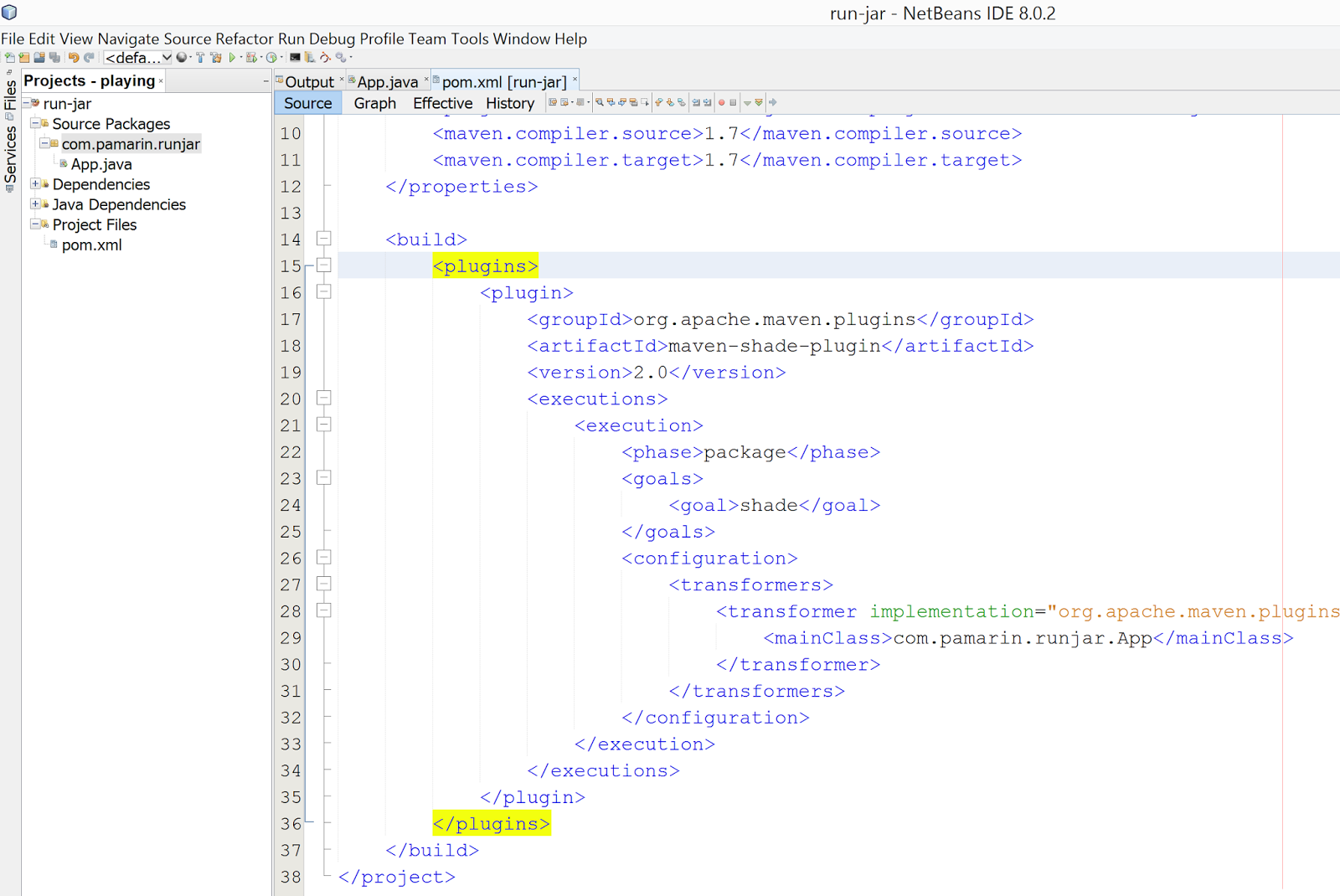1340x896 pixels.
Task: Click the New Project toolbar icon
Action: tap(24, 58)
